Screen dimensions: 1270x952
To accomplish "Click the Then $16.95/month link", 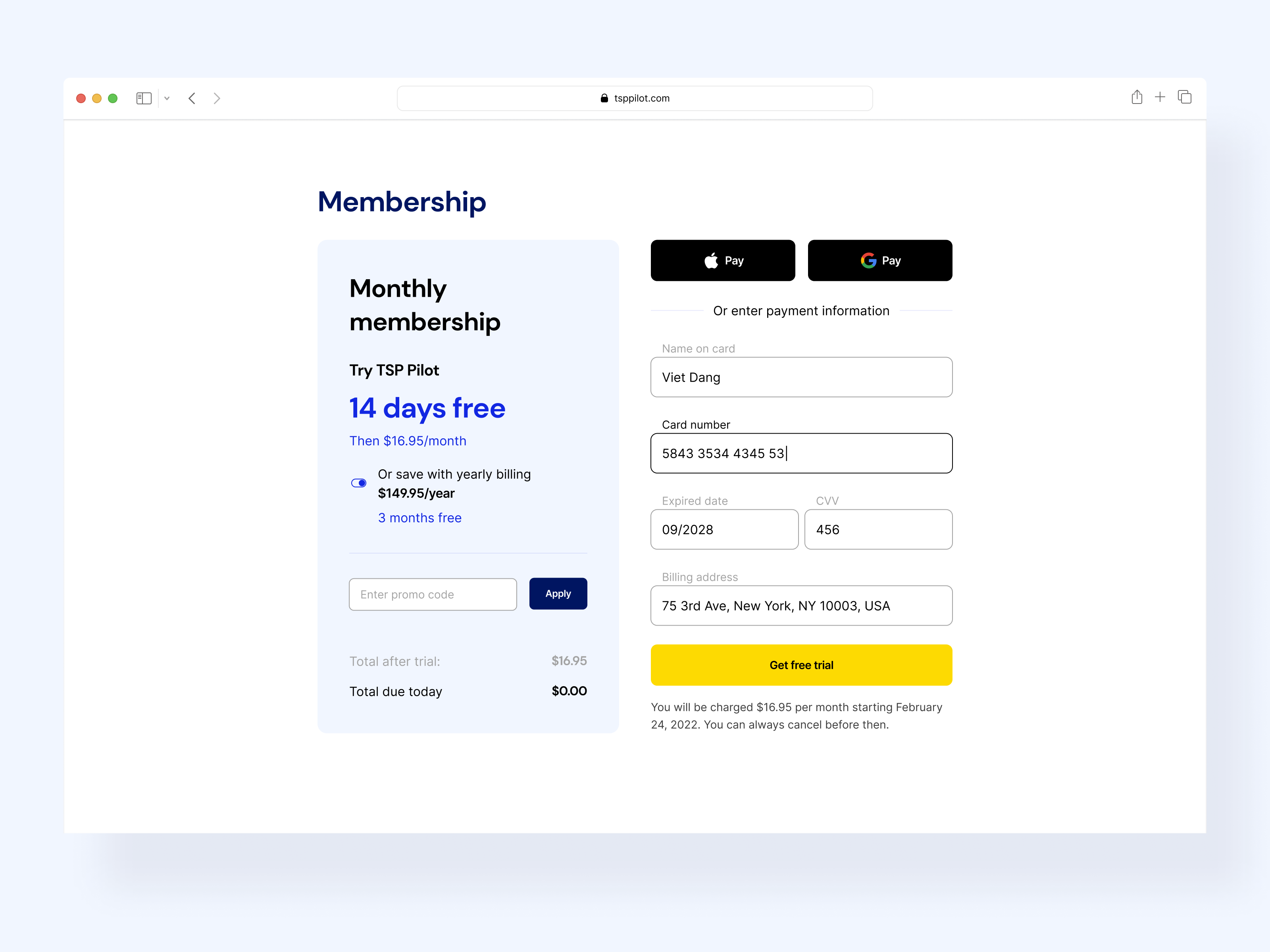I will [x=408, y=441].
